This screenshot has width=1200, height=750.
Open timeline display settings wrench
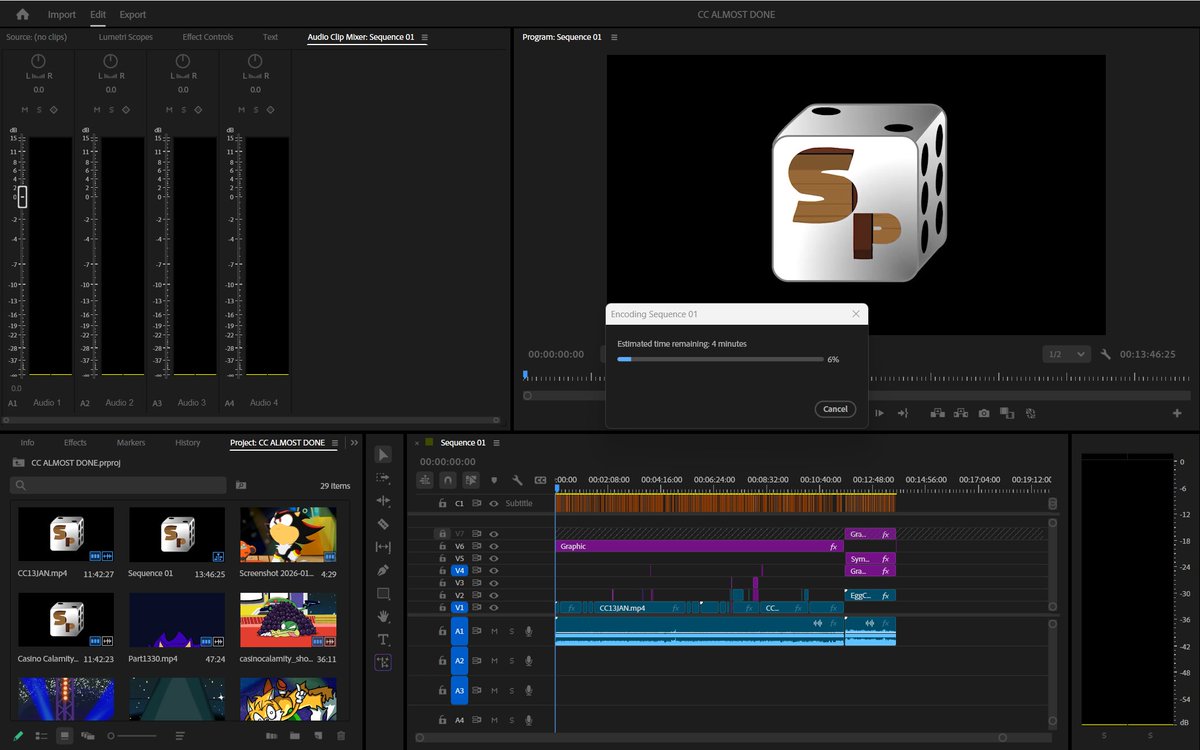(517, 480)
